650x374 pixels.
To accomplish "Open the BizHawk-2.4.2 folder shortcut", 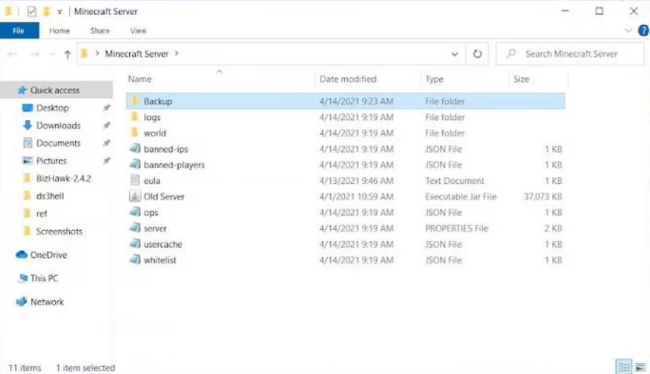I will (x=63, y=178).
